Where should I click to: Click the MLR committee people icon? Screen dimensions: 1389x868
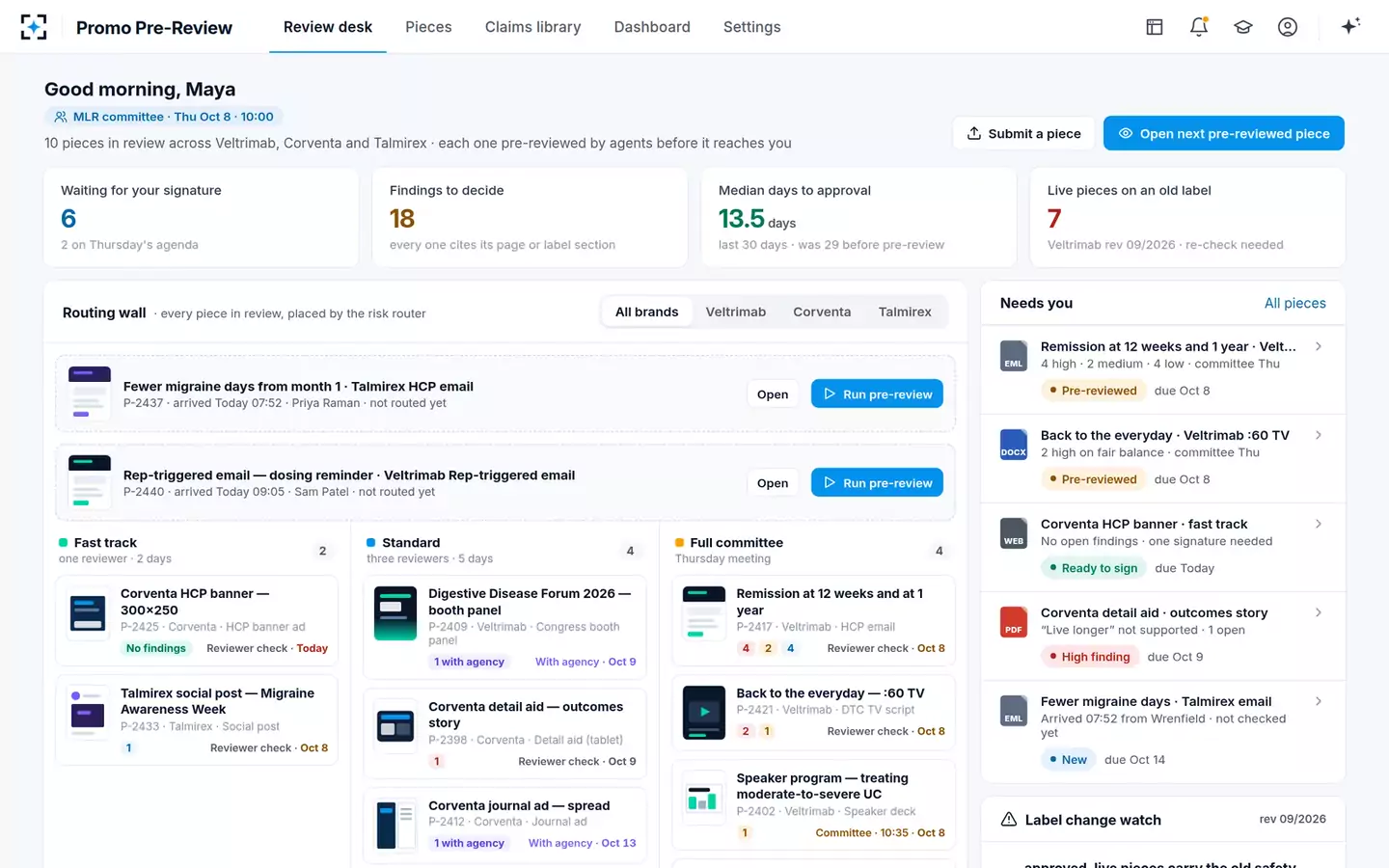pyautogui.click(x=61, y=117)
